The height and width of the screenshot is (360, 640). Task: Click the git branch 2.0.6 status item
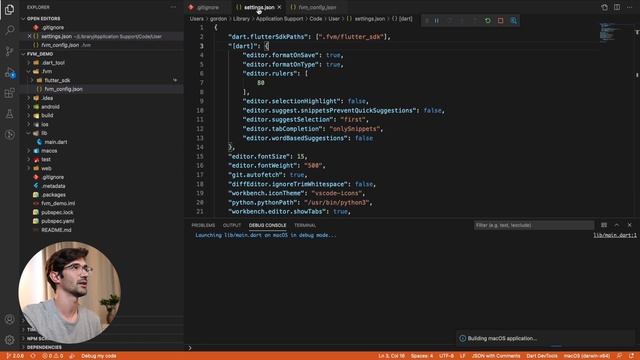(15, 356)
